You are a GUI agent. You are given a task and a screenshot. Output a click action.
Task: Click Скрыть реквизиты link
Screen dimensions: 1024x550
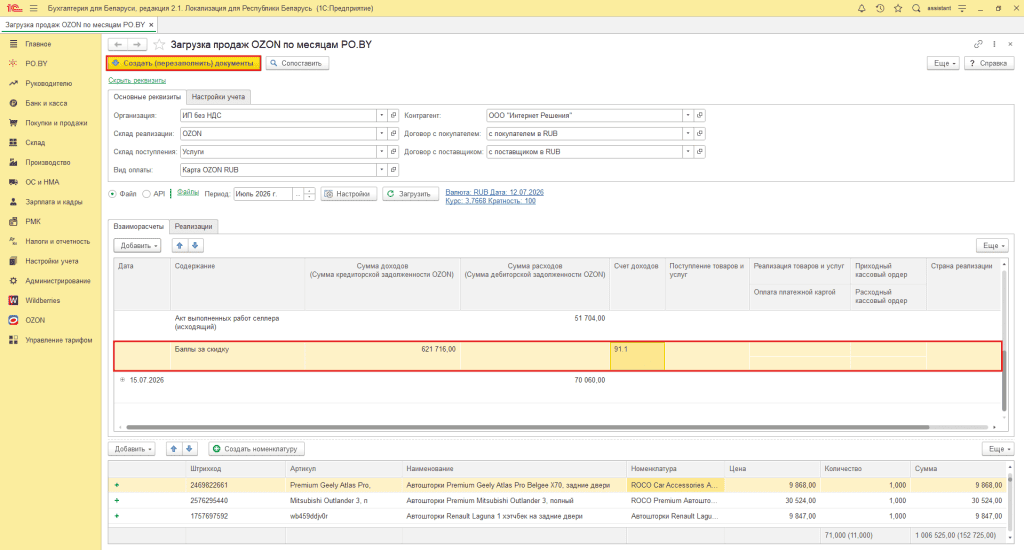(137, 80)
